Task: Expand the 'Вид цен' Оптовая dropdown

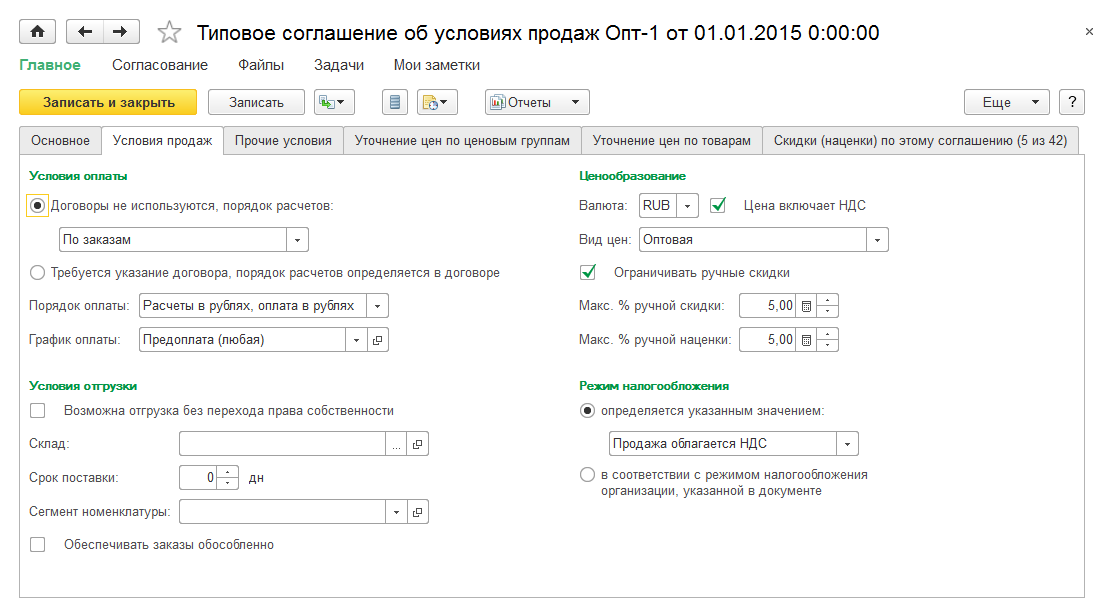Action: (877, 239)
